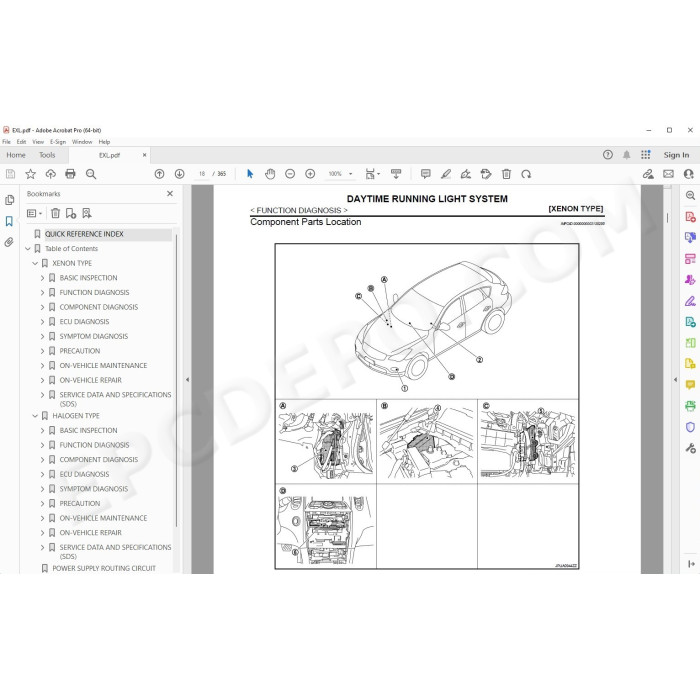Zoom out with the minus button

[290, 174]
